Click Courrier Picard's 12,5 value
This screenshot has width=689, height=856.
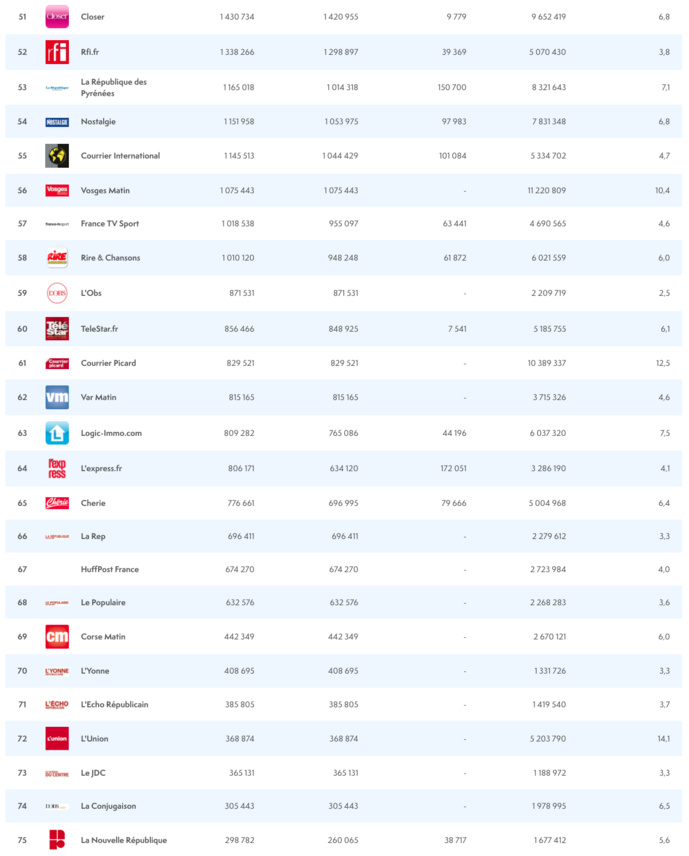coord(663,363)
